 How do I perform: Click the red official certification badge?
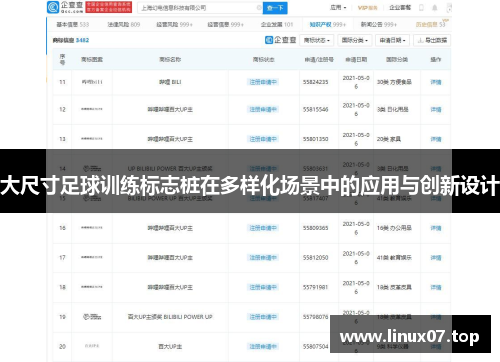pyautogui.click(x=109, y=7)
